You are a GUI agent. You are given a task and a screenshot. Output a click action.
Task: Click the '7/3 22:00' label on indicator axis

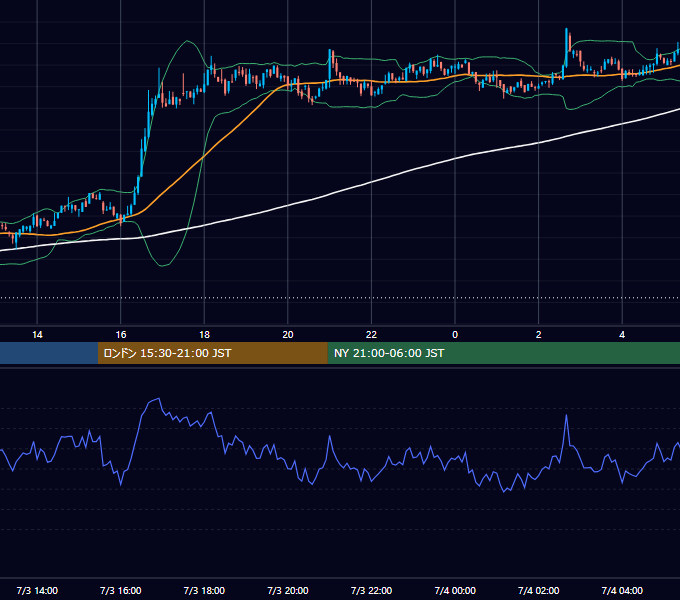point(371,590)
